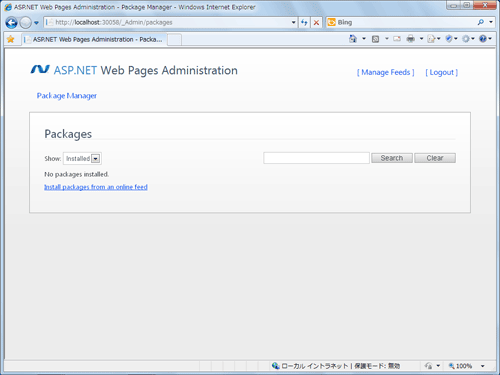Image resolution: width=500 pixels, height=375 pixels.
Task: Click the browser Back arrow button
Action: (11, 23)
